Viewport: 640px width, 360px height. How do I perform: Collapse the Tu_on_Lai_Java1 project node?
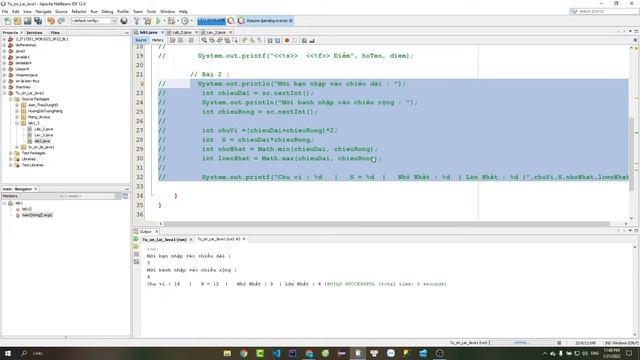[x=4, y=93]
